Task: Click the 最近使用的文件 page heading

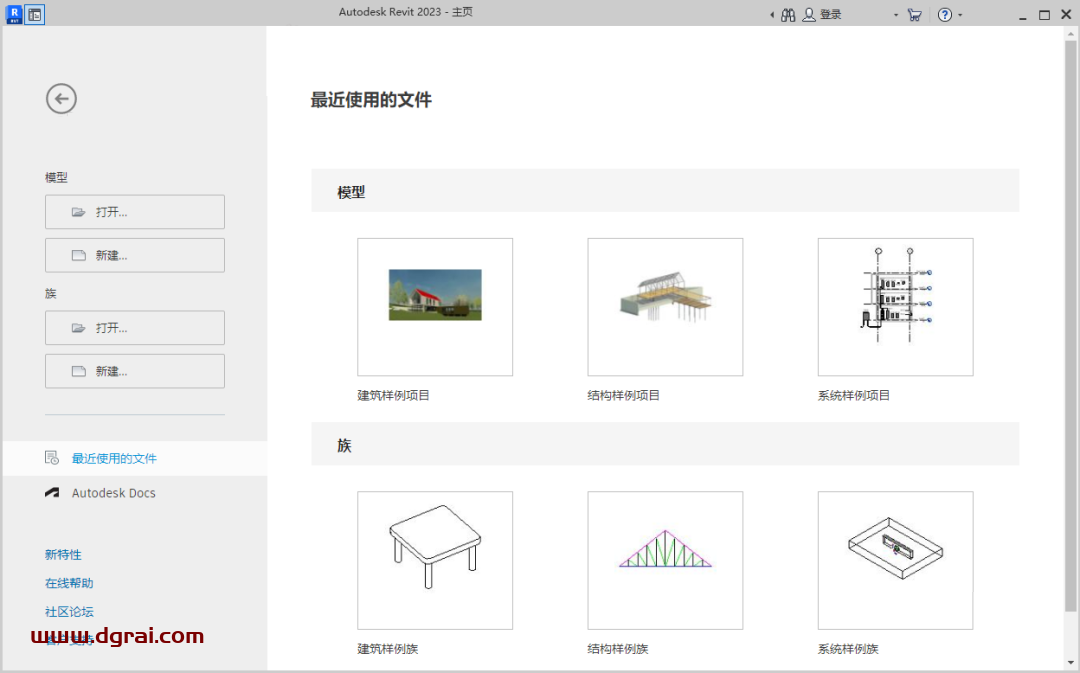Action: 371,101
